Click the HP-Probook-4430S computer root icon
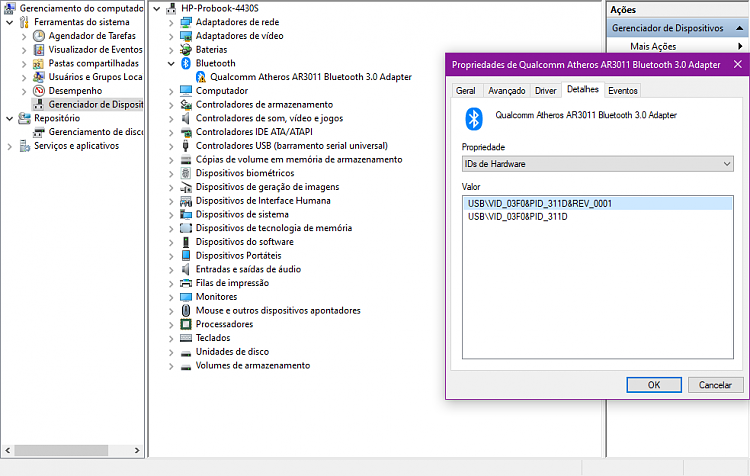750x476 pixels. [x=171, y=8]
